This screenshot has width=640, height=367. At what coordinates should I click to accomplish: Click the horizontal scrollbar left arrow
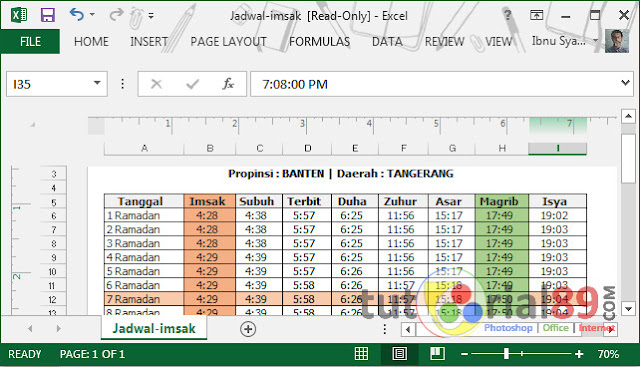[408, 329]
